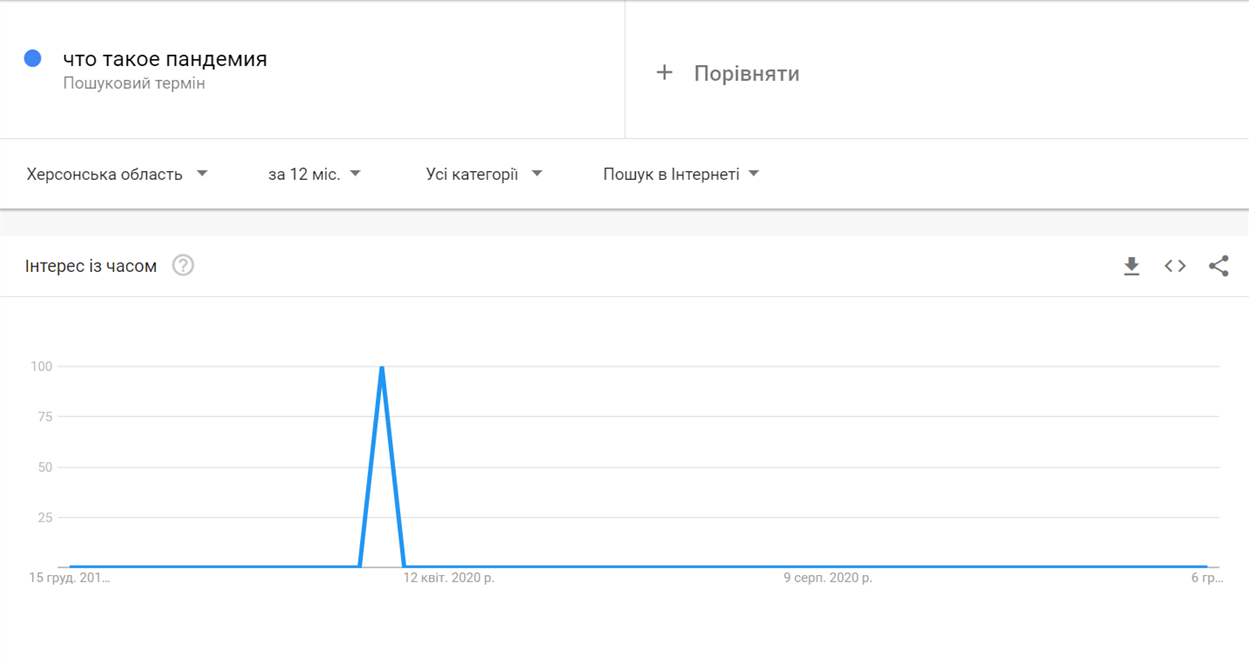Click the 12 квіт. 2020 р. axis label
This screenshot has height=661, width=1249.
(449, 578)
